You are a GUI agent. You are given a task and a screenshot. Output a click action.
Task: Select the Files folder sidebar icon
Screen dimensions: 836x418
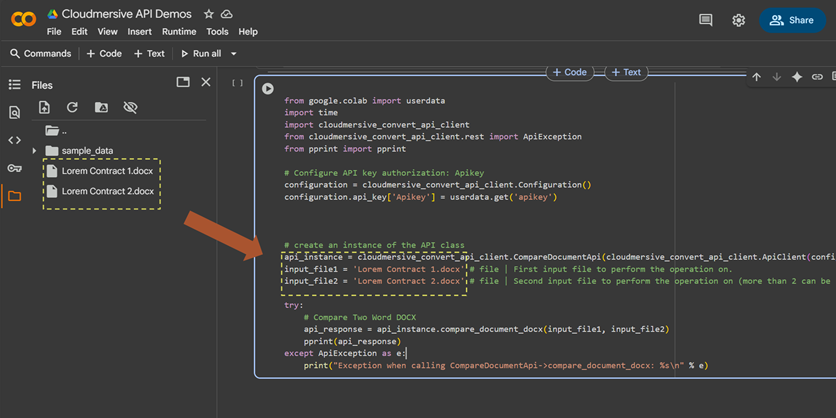[x=14, y=196]
